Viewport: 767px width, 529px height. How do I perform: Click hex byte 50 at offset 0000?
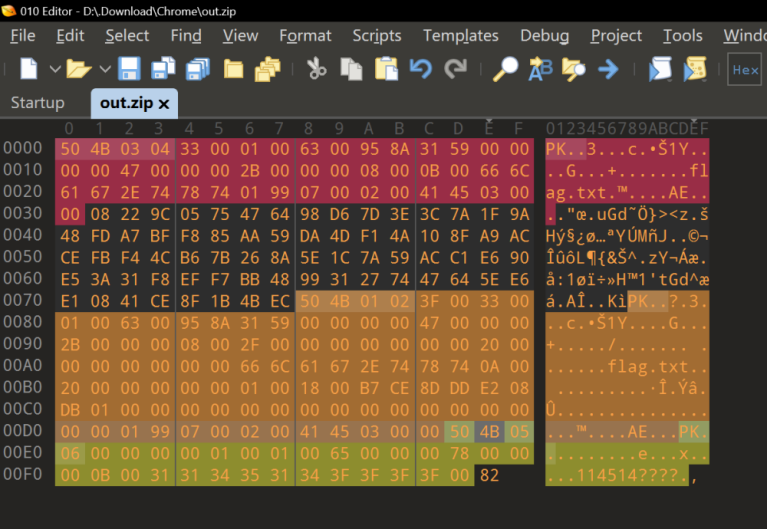coord(69,149)
